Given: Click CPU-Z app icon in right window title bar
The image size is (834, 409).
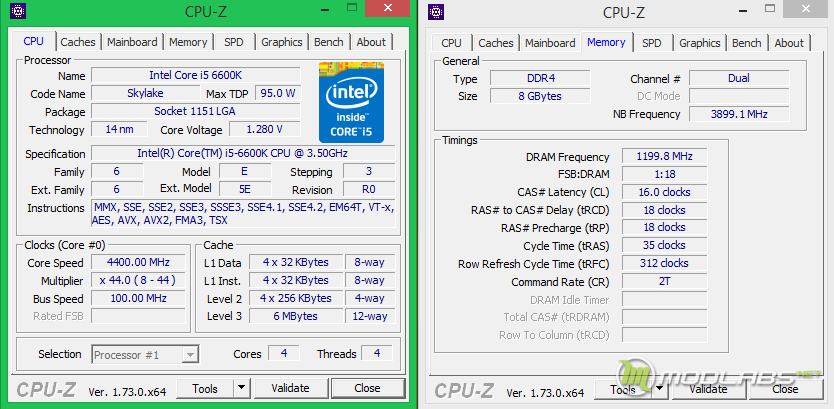Looking at the screenshot, I should [437, 12].
